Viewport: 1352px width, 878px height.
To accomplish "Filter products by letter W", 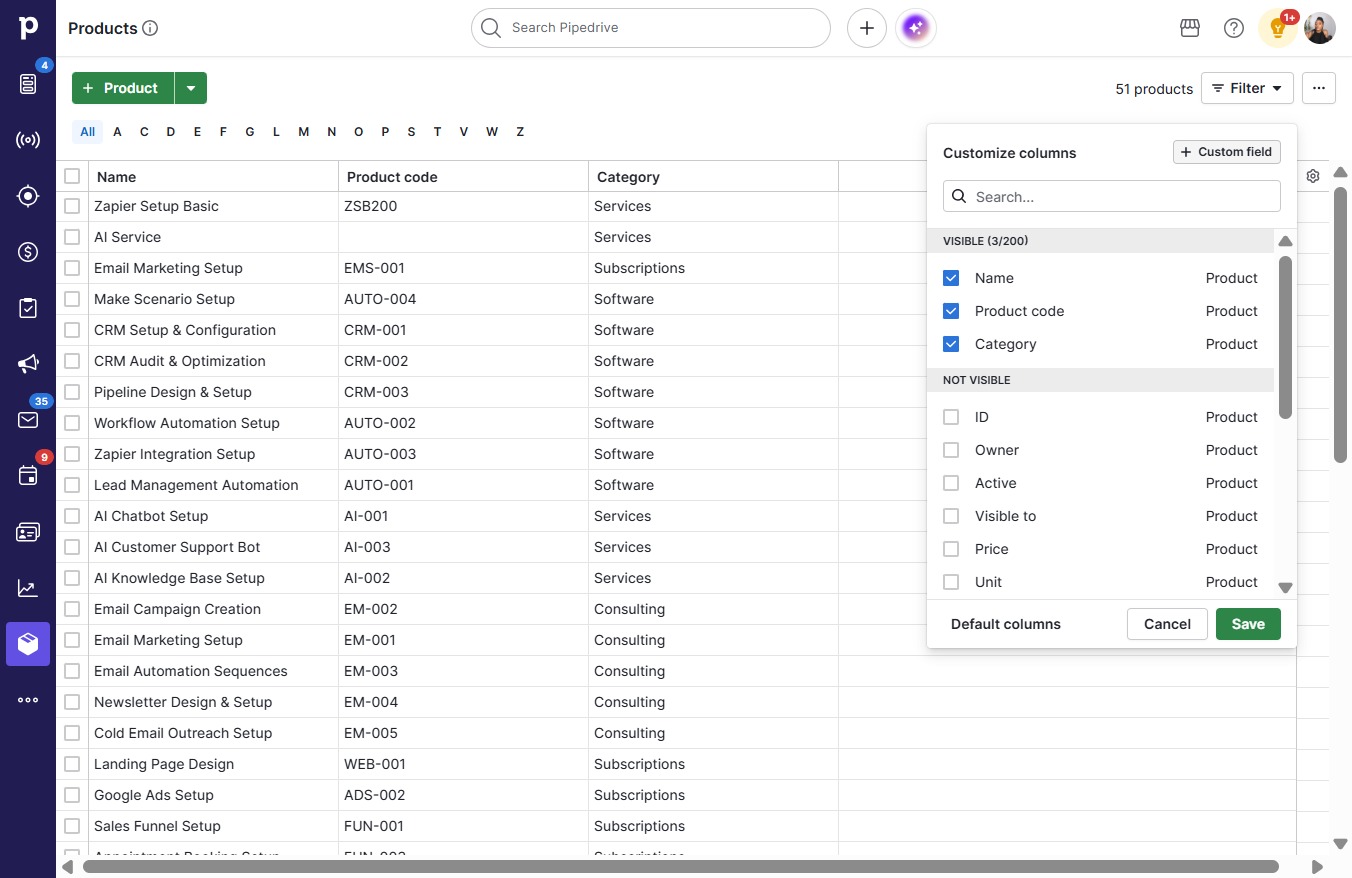I will pos(492,132).
